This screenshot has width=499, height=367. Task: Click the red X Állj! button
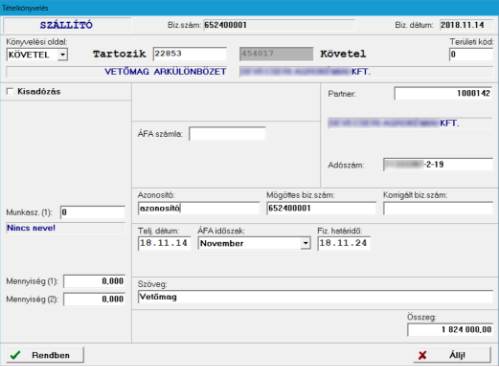click(x=452, y=355)
